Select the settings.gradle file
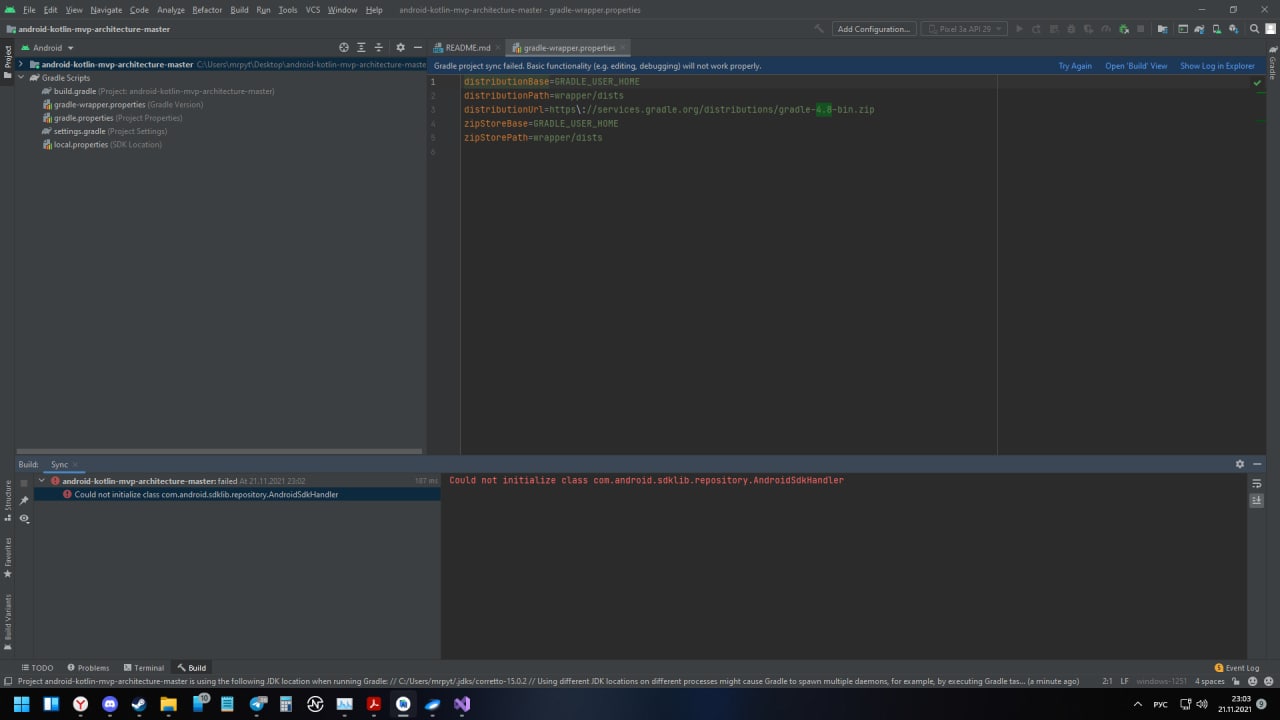Viewport: 1280px width, 720px height. (x=103, y=131)
